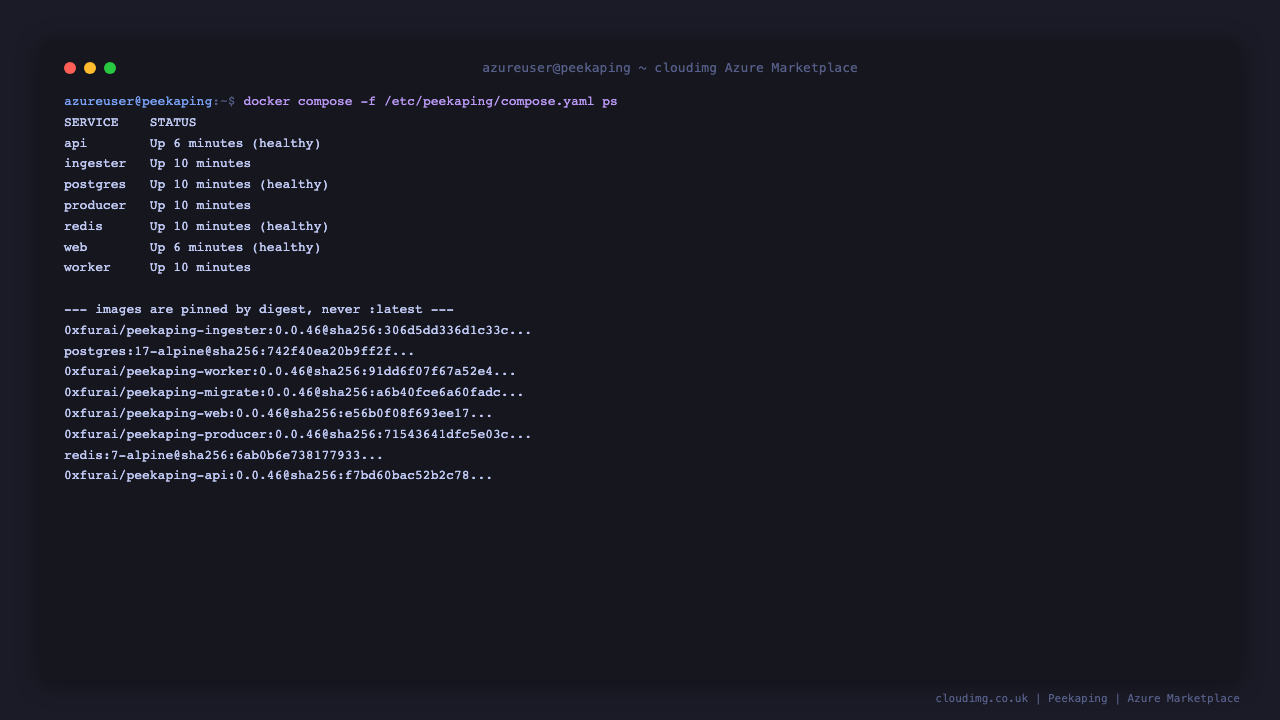Click the STATUS column header
1280x720 pixels.
[x=173, y=122]
